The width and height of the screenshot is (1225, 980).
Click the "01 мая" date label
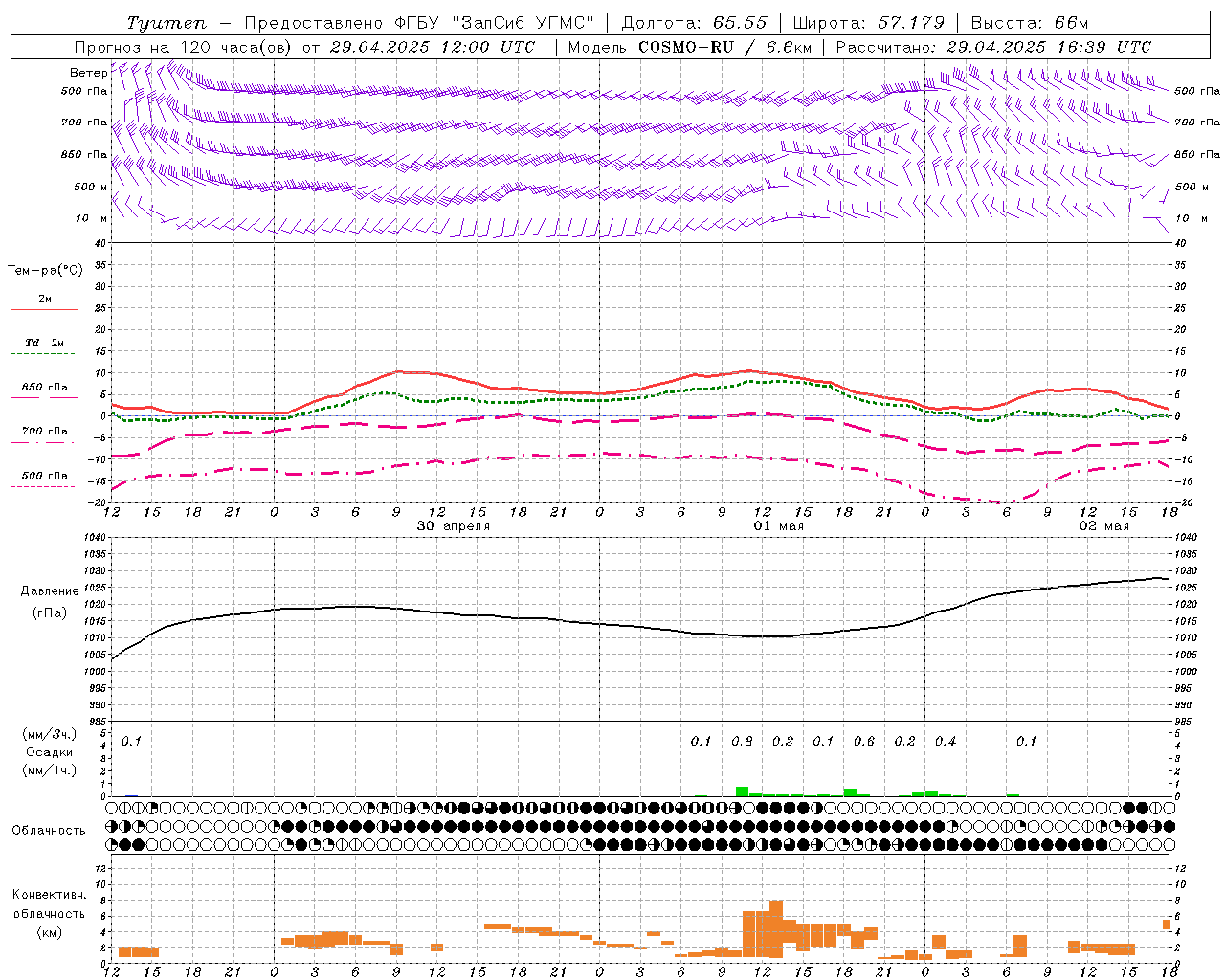779,526
